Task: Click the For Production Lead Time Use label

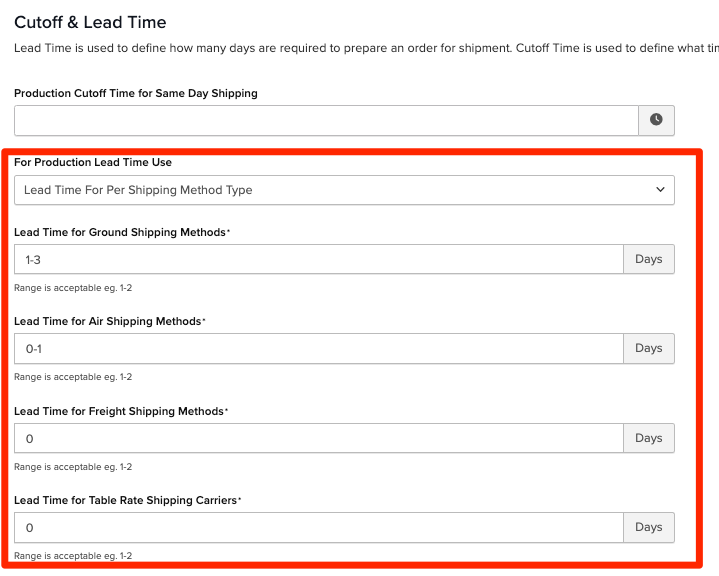Action: click(93, 162)
